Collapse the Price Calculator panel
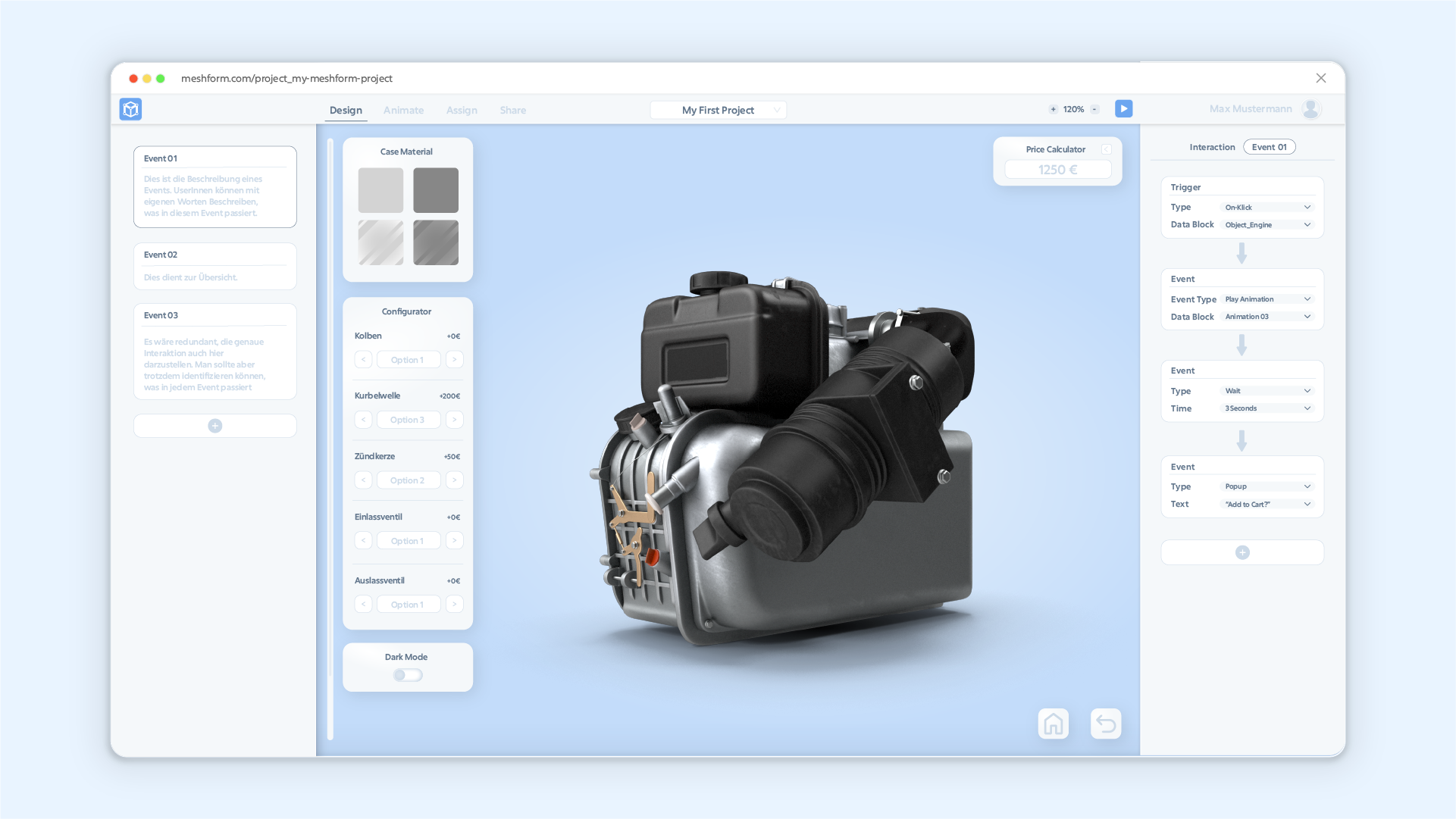The image size is (1456, 819). click(x=1107, y=149)
